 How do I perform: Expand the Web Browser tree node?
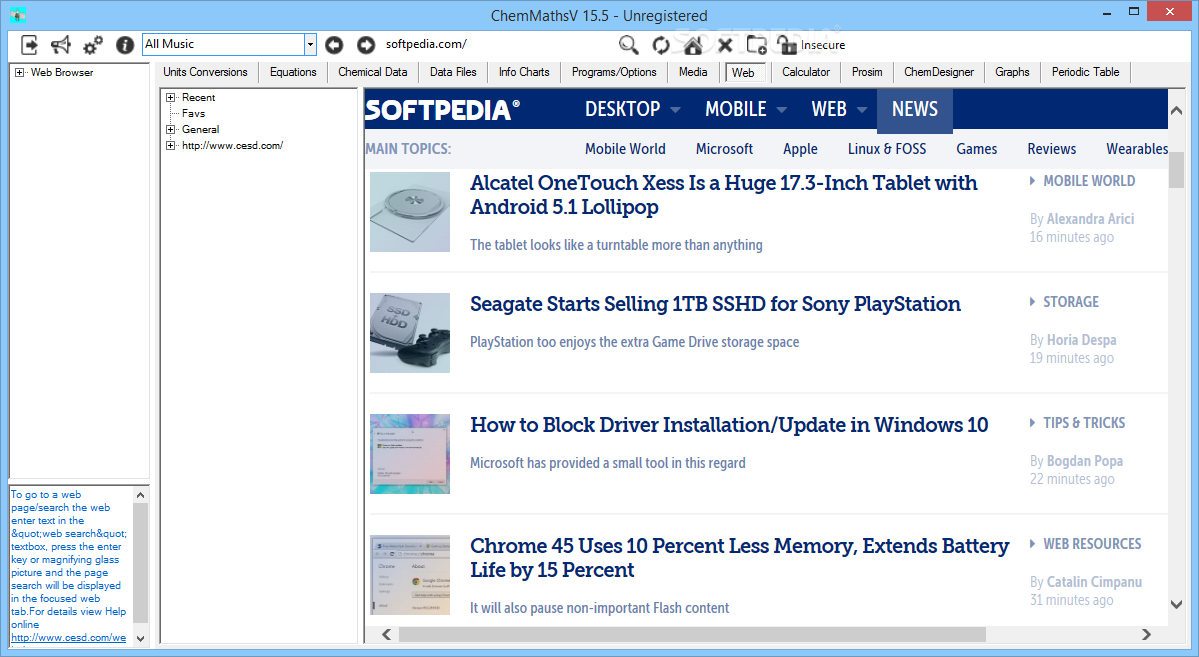[19, 73]
